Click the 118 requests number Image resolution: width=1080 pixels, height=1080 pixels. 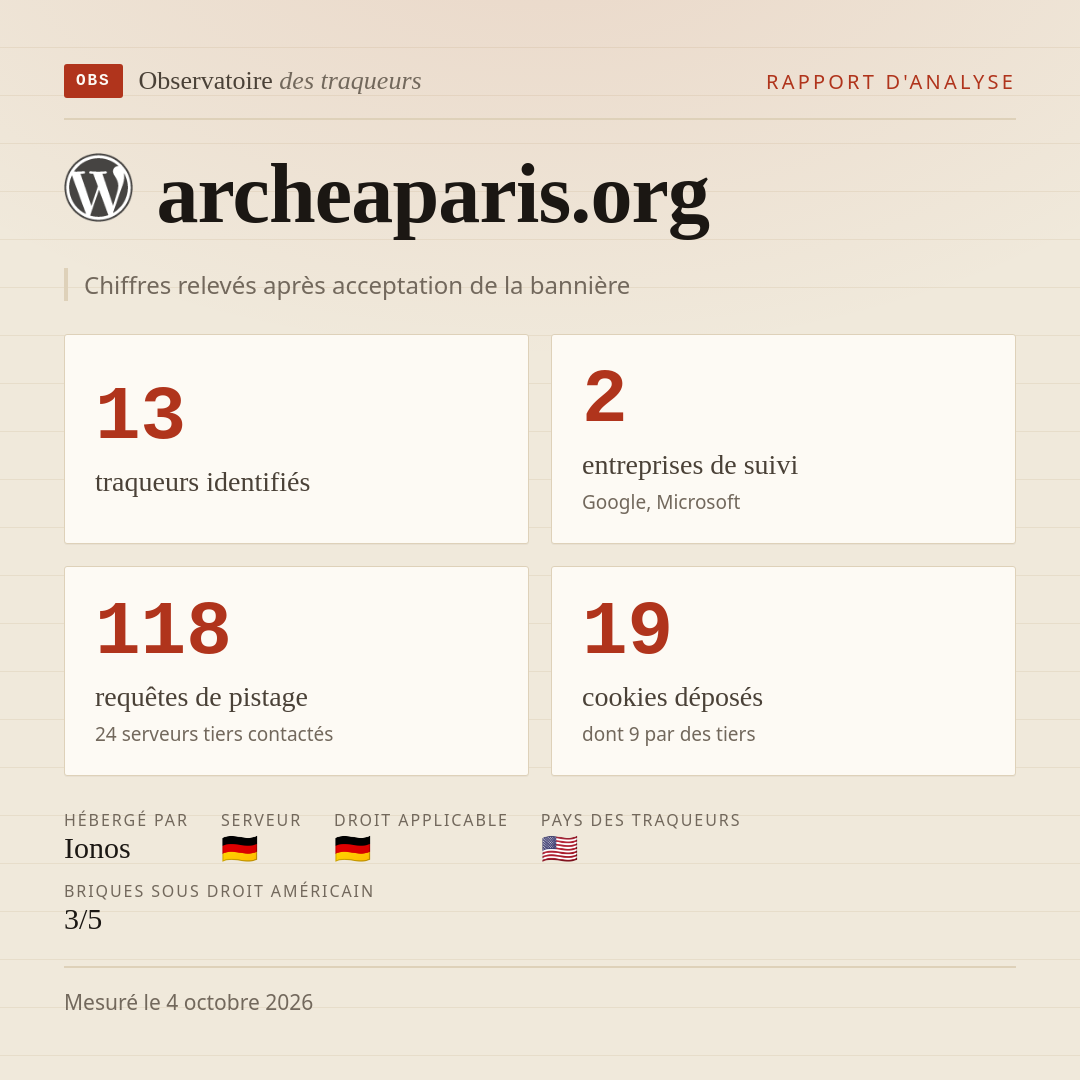[163, 628]
